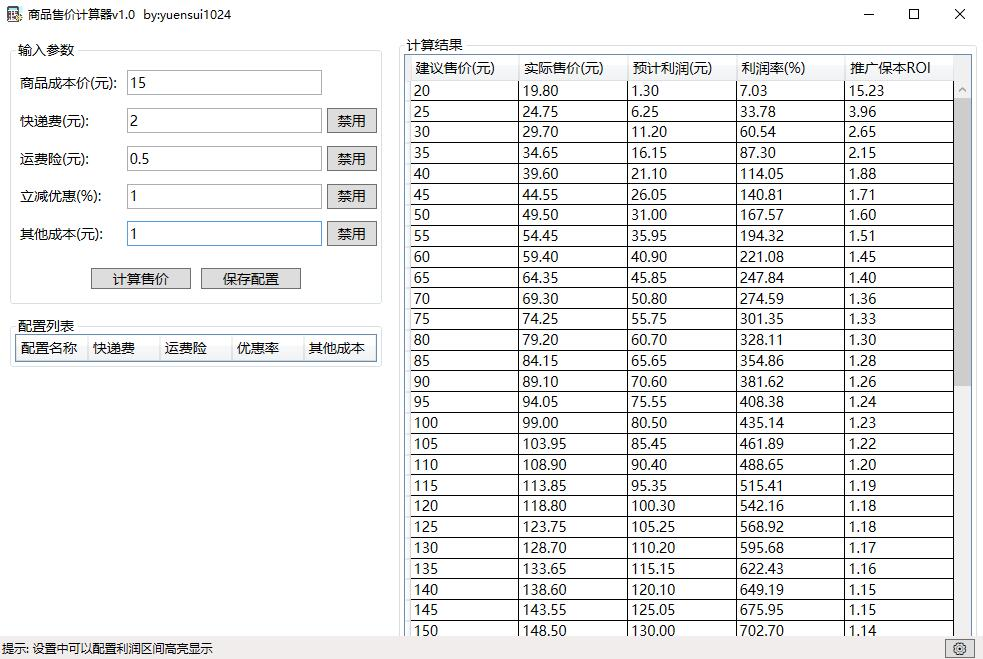Viewport: 983px width, 659px height.
Task: Toggle 禁用 button next to 其他成本
Action: click(351, 234)
